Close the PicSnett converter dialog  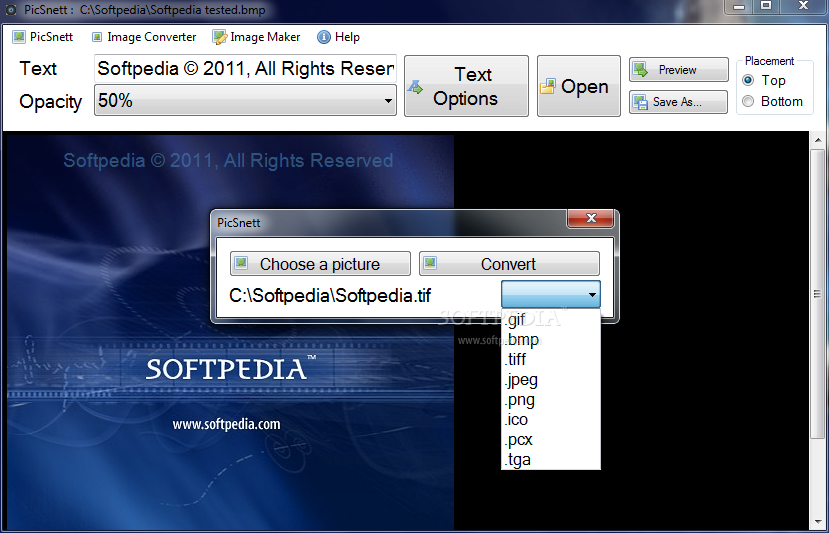591,218
